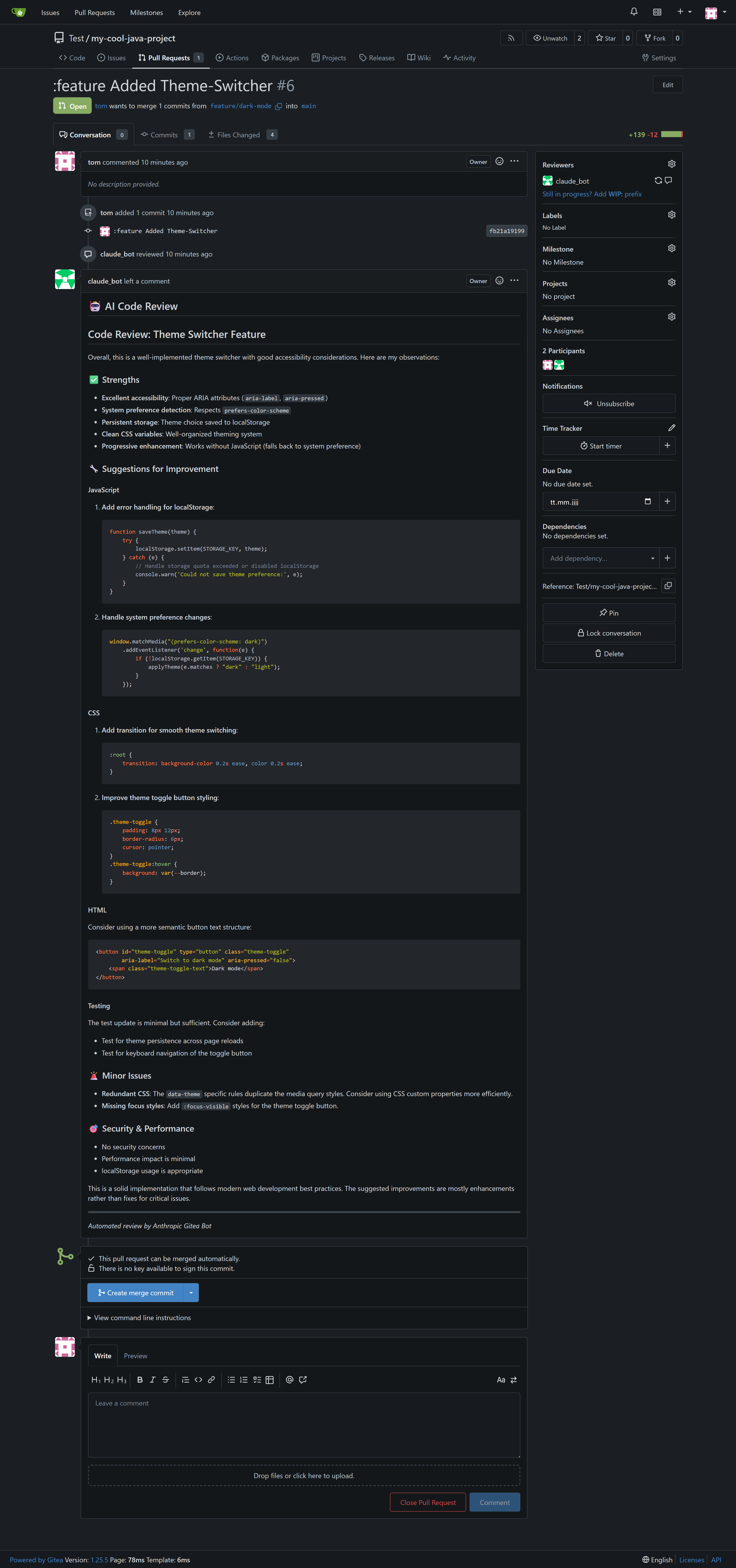The image size is (736, 1568).
Task: Pin this pull request
Action: (x=609, y=613)
